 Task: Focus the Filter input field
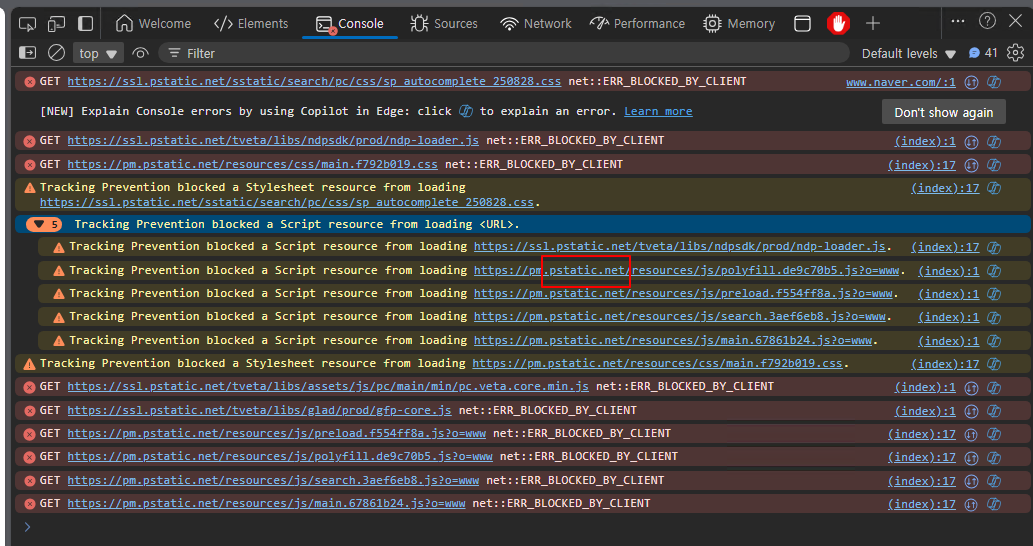(504, 53)
